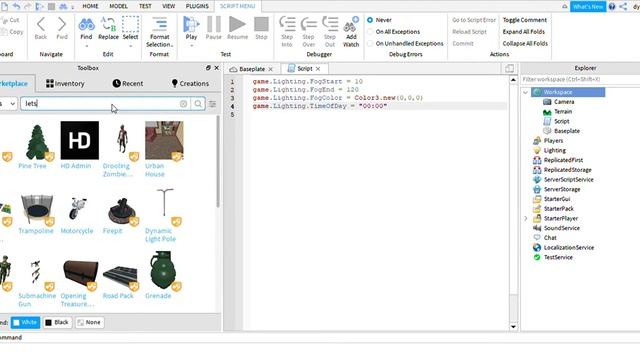Image resolution: width=640 pixels, height=360 pixels.
Task: Click the share icon at top right
Action: click(623, 6)
